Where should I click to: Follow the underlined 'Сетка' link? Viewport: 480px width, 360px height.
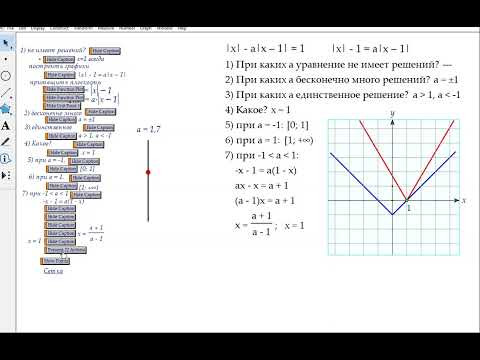point(53,271)
